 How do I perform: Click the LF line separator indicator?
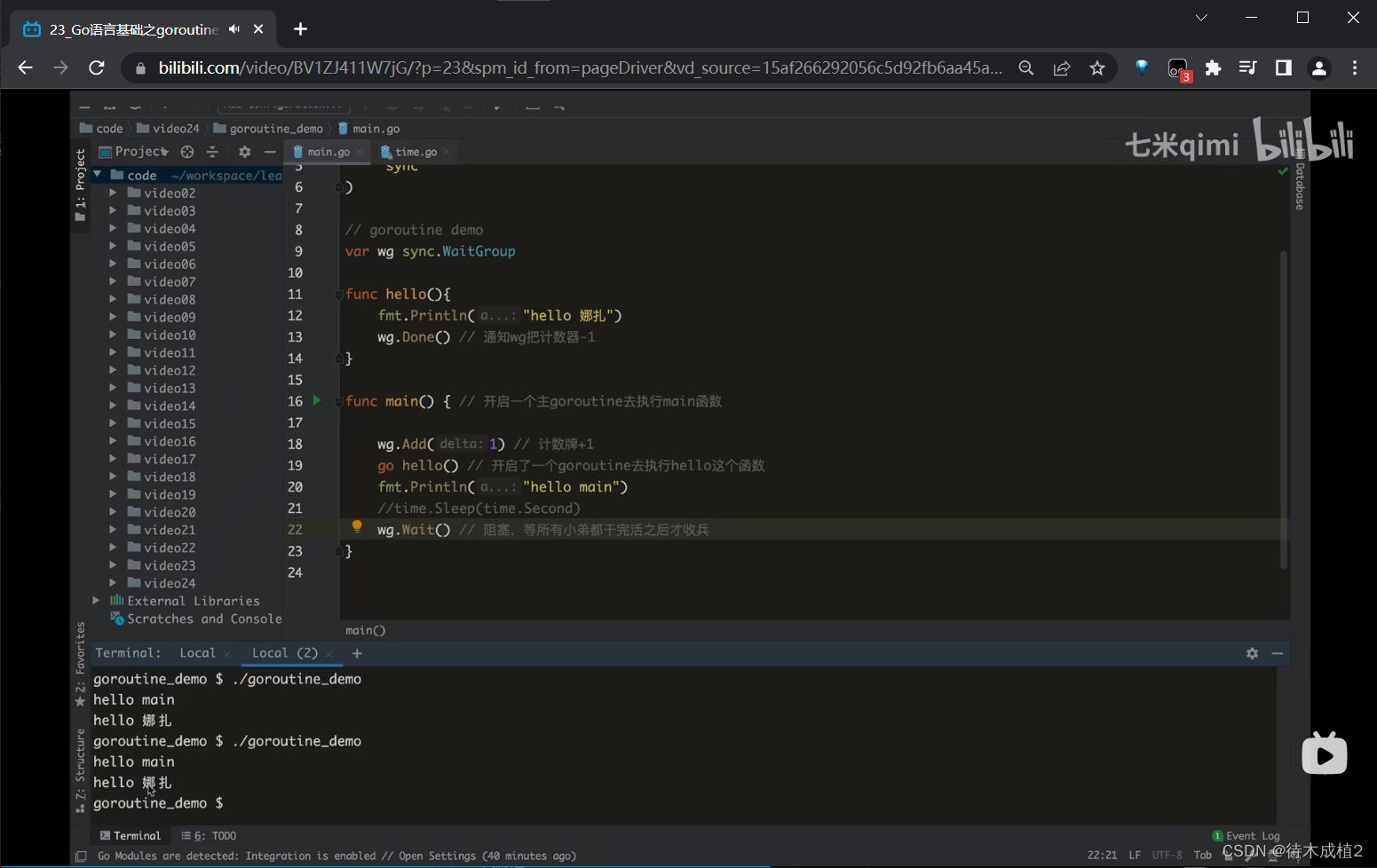coord(1135,856)
